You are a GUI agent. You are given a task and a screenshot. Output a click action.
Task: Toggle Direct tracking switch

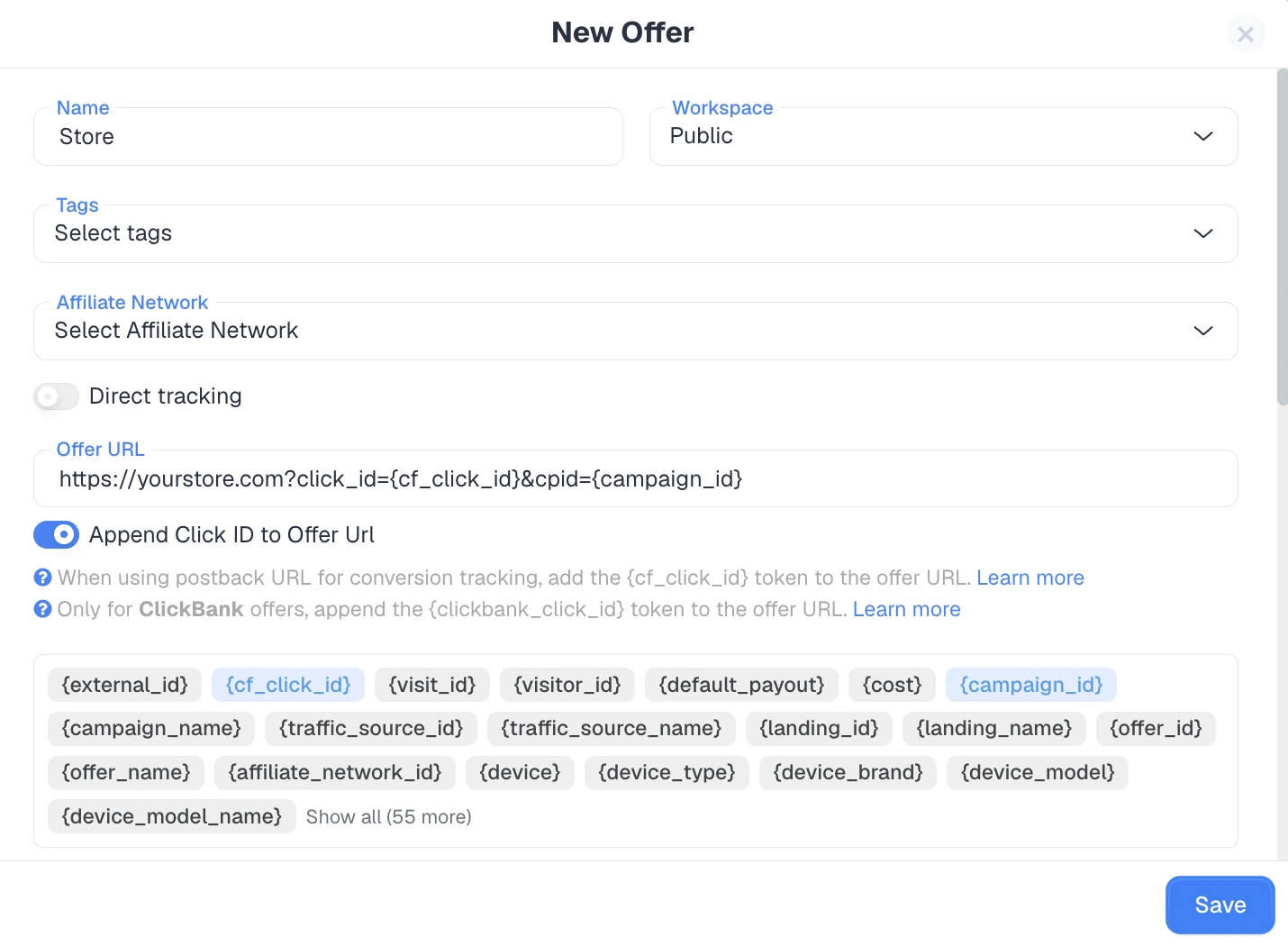click(x=56, y=396)
